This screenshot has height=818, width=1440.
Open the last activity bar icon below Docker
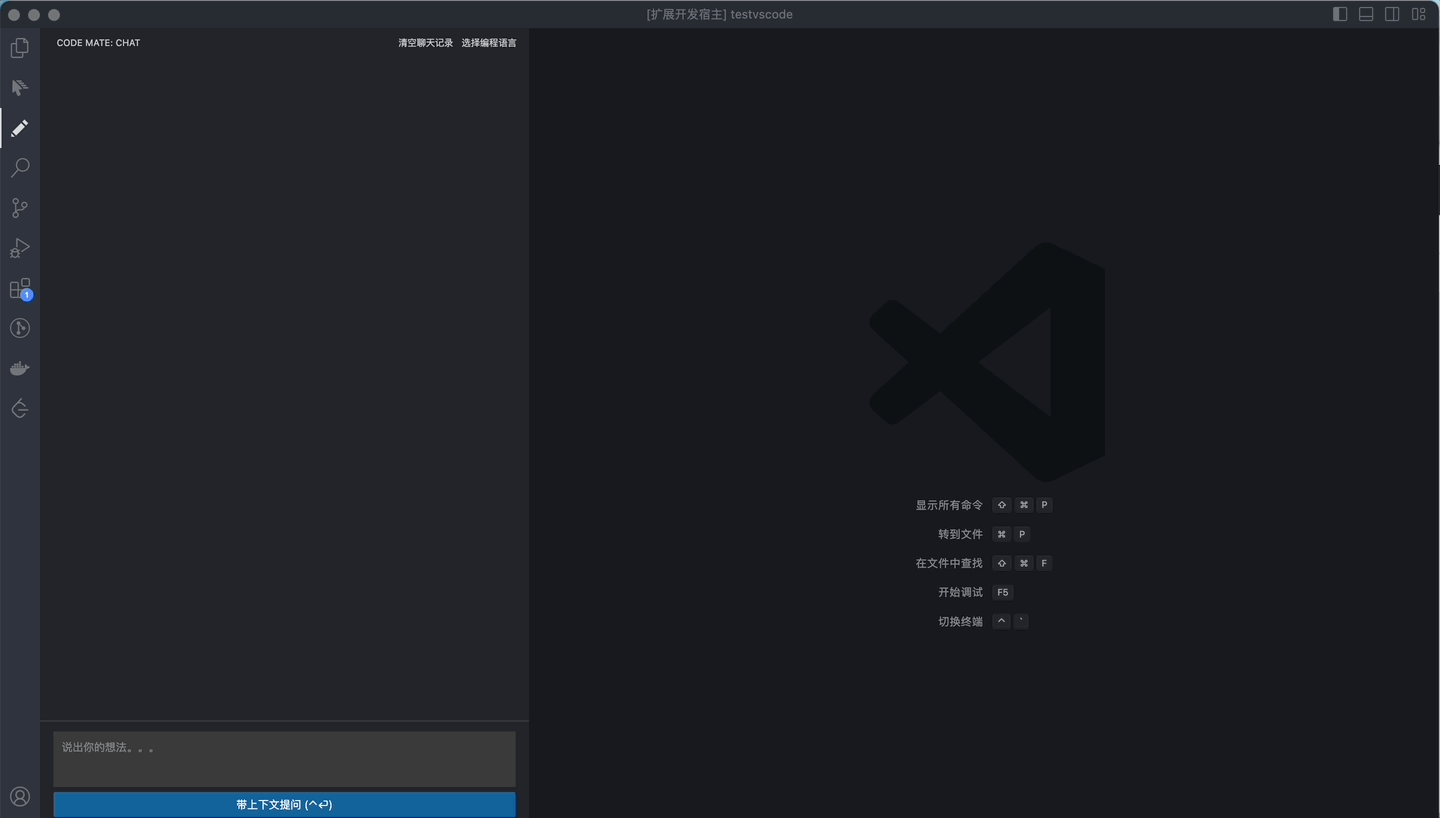click(20, 409)
